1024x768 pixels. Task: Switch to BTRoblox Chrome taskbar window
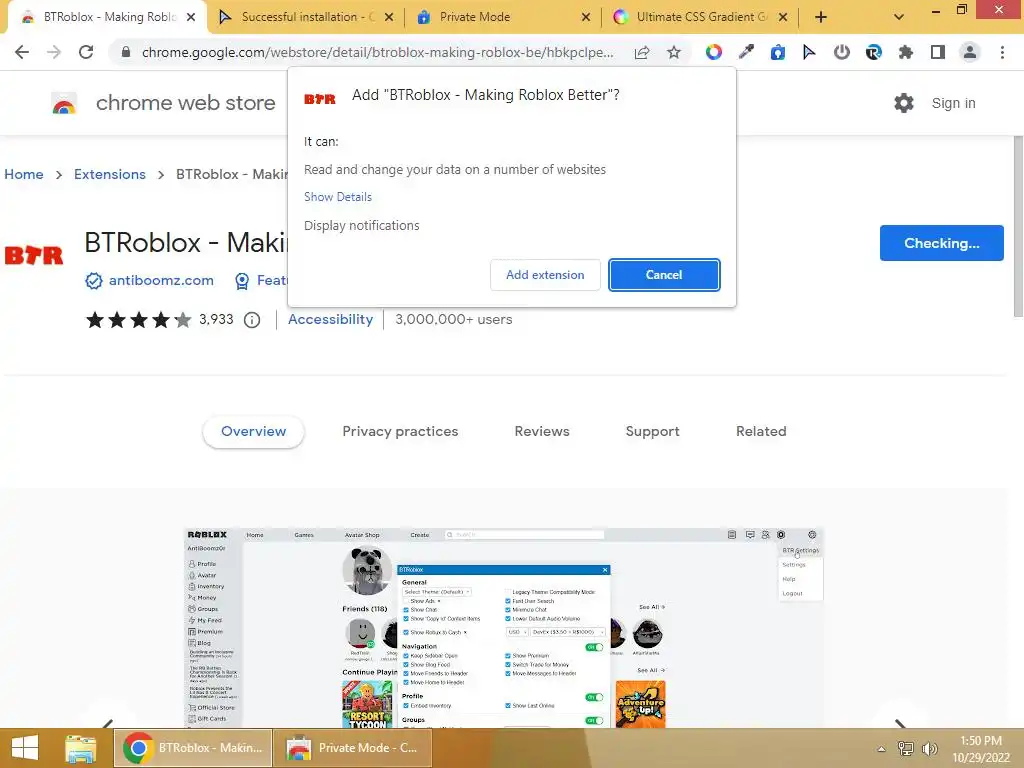[193, 748]
